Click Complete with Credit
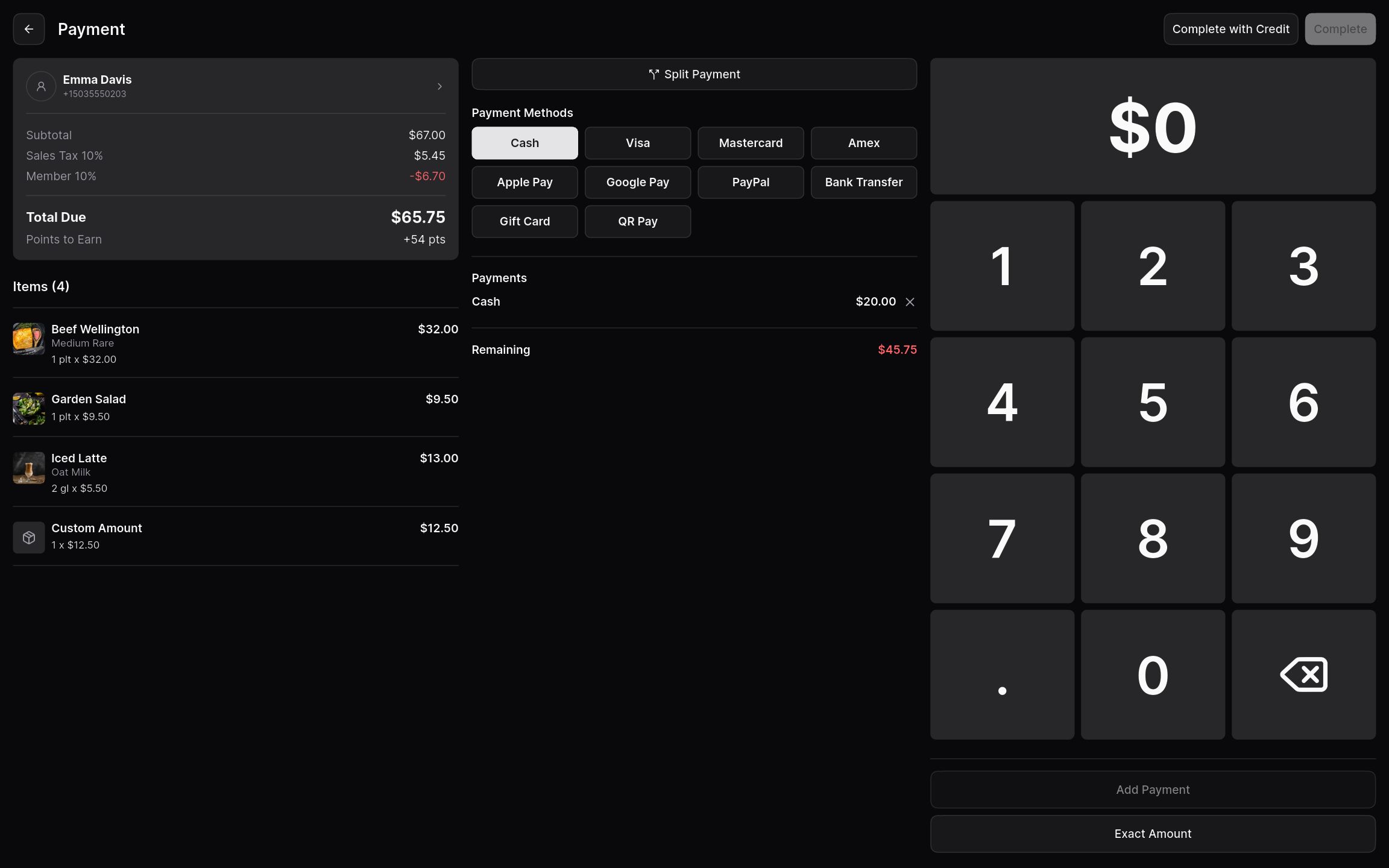Screen dimensions: 1389x868 tap(1230, 29)
